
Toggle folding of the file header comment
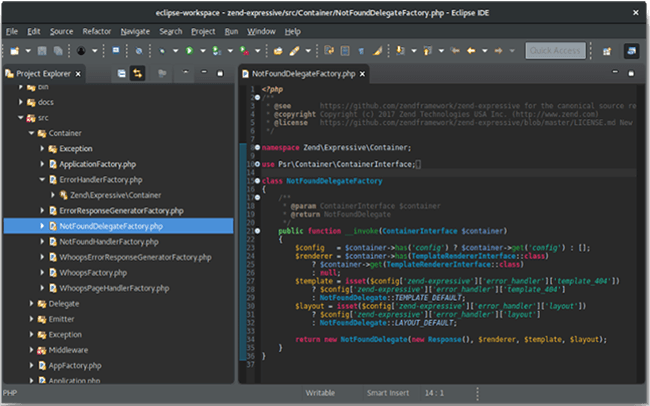tap(258, 96)
